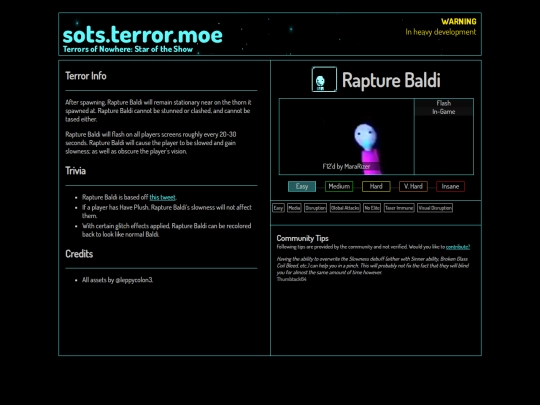Click the Global Attacks tag

tap(345, 208)
